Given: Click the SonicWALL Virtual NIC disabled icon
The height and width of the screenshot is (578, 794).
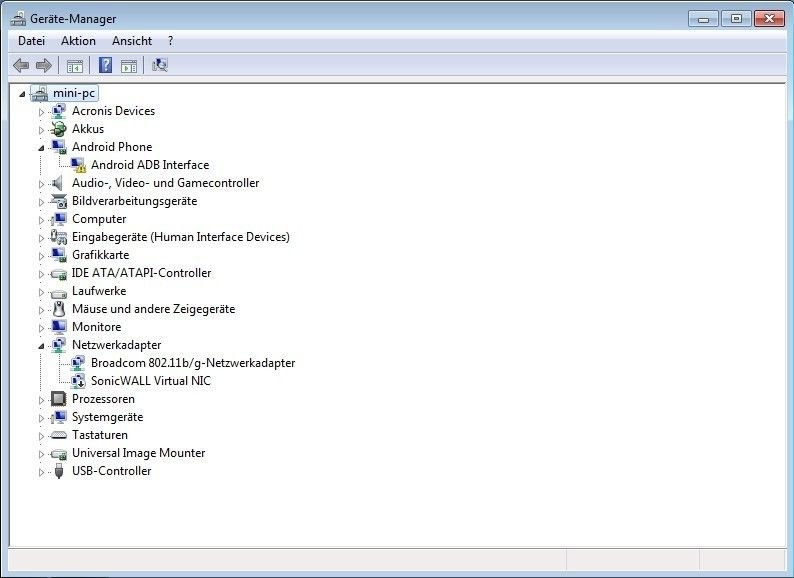Looking at the screenshot, I should coord(78,381).
